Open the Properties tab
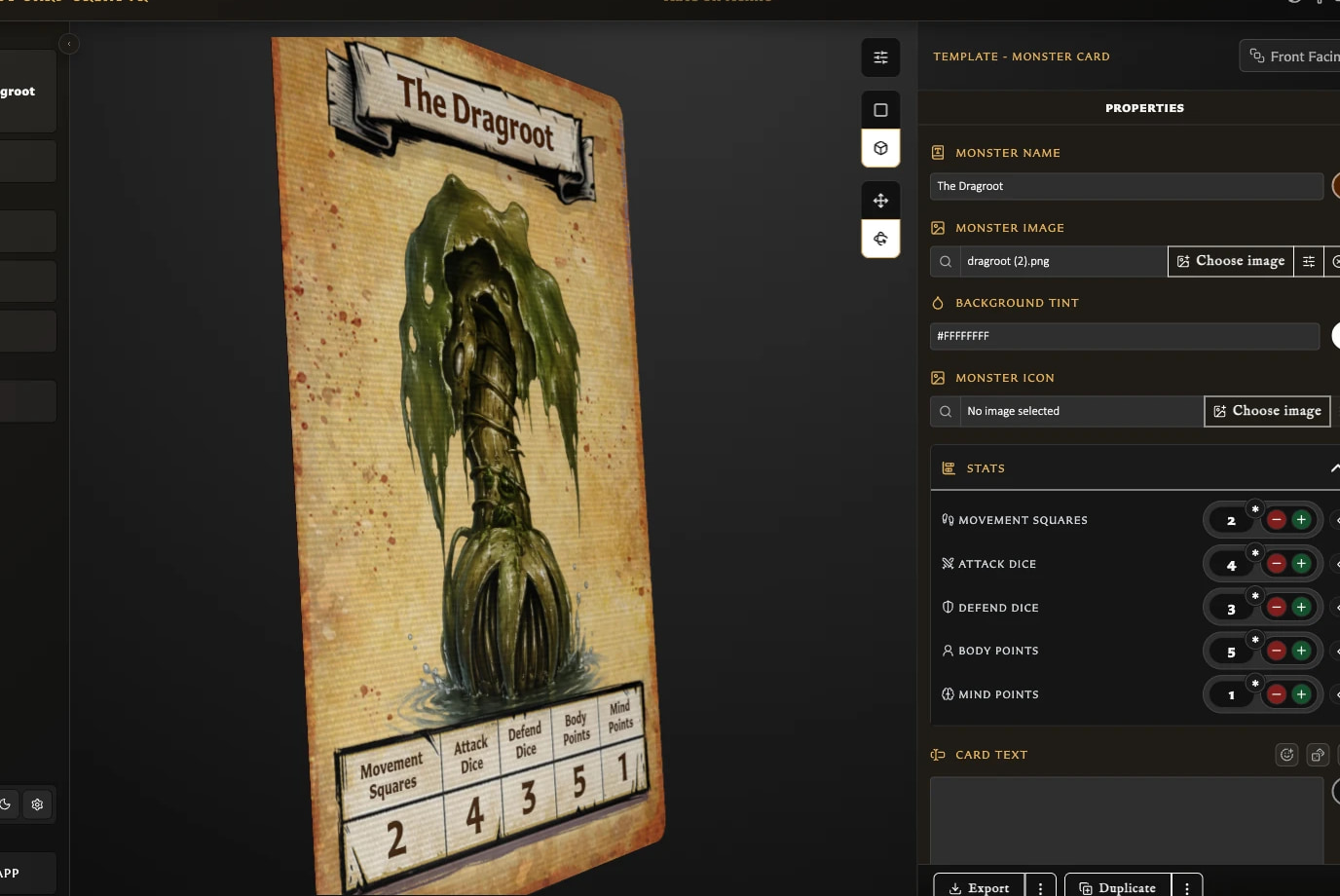Image resolution: width=1340 pixels, height=896 pixels. [x=1144, y=108]
